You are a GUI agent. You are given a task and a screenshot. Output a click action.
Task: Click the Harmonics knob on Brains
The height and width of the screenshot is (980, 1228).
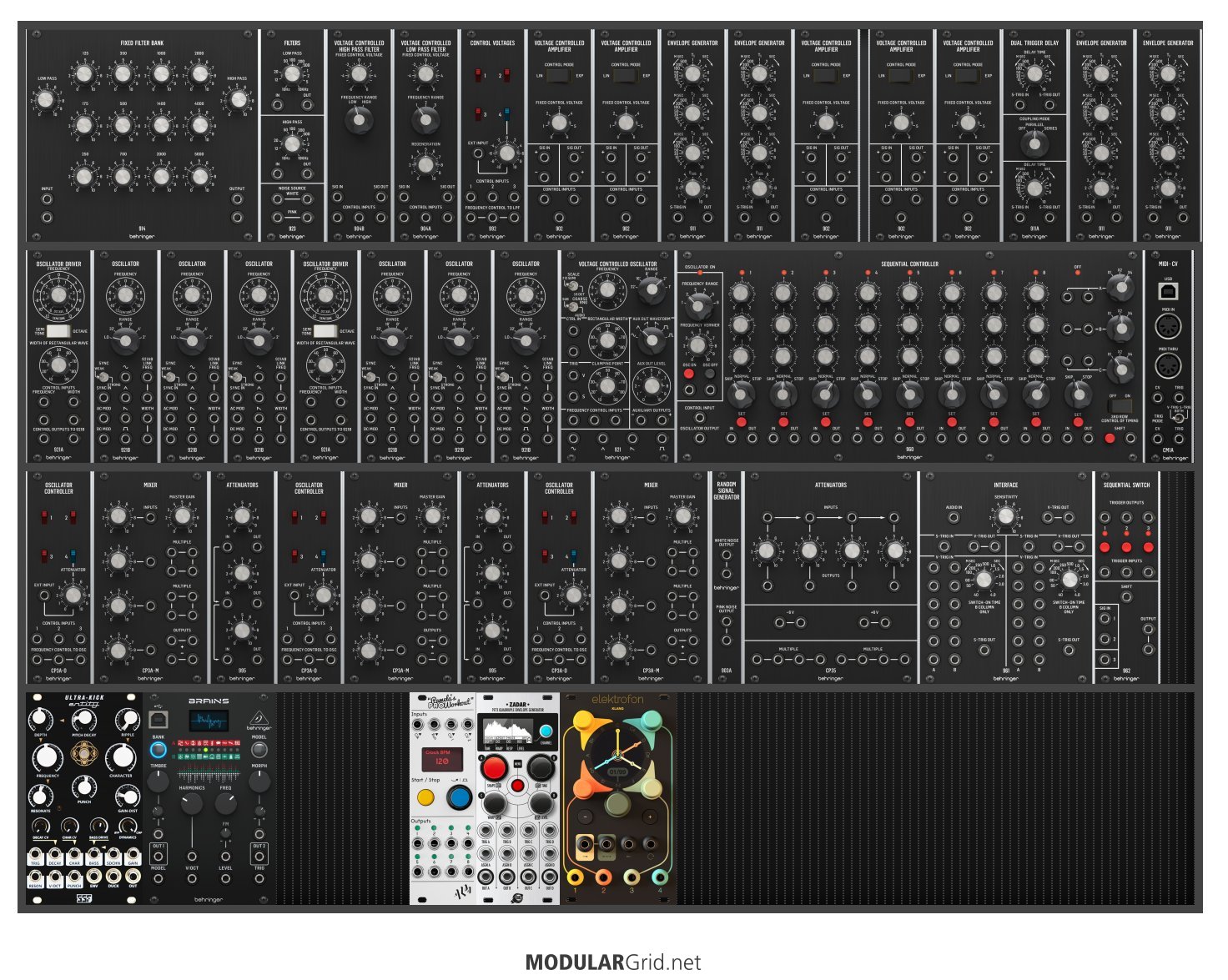[x=191, y=803]
